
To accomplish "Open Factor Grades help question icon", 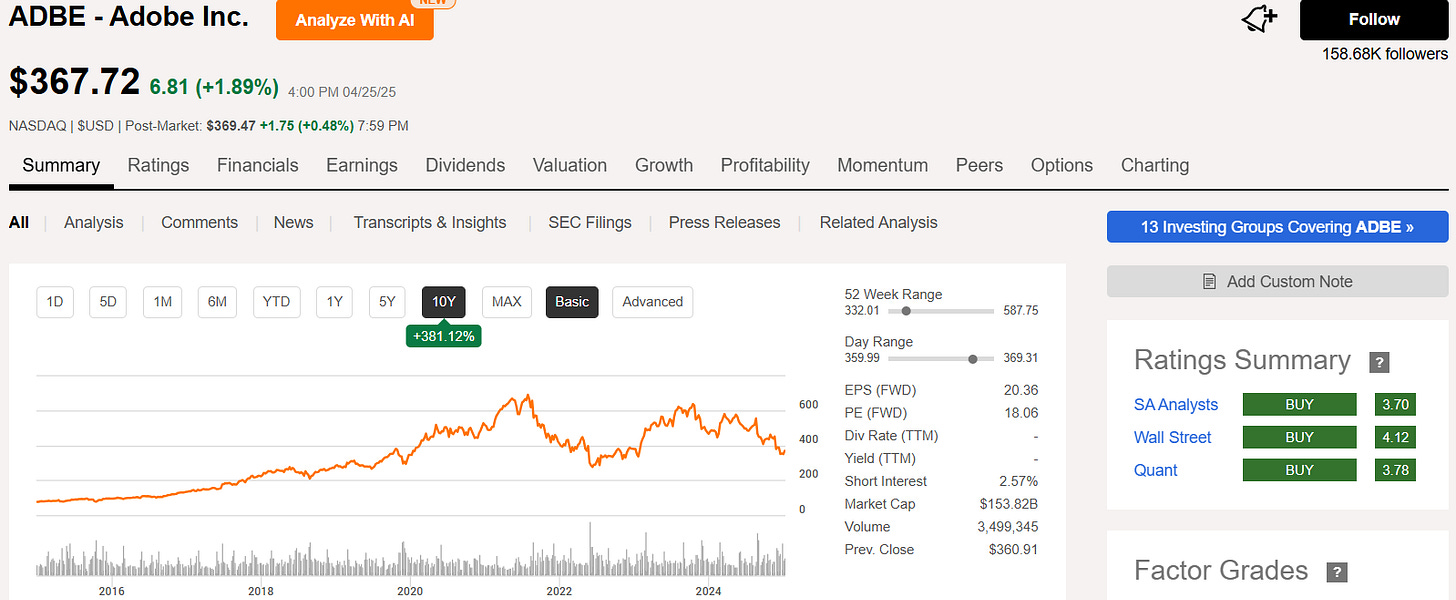I will (x=1337, y=572).
